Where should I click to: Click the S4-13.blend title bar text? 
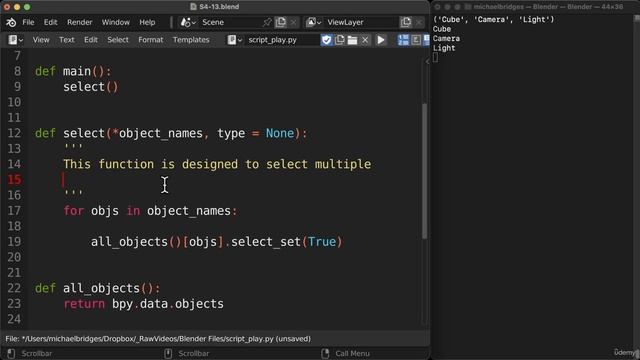coord(219,7)
